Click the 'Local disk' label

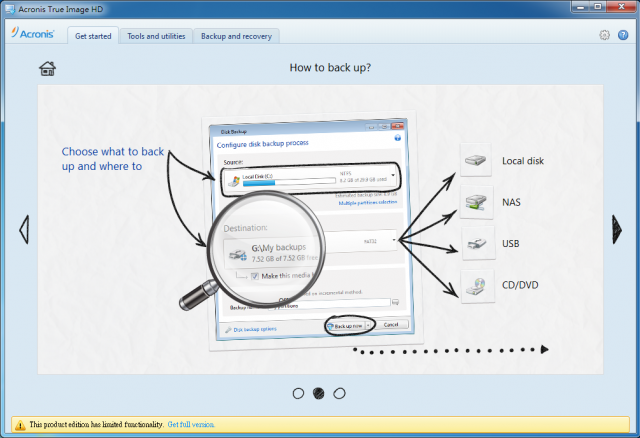(523, 161)
